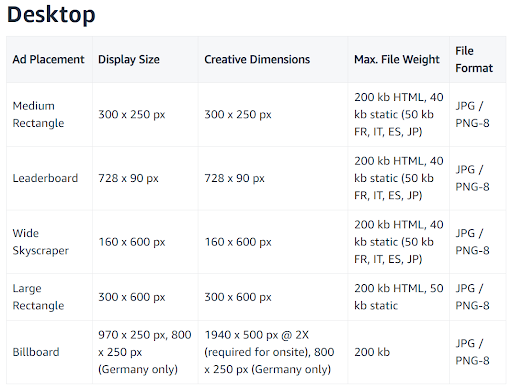Select the Medium Rectangle row label
512x388 pixels.
(x=38, y=114)
